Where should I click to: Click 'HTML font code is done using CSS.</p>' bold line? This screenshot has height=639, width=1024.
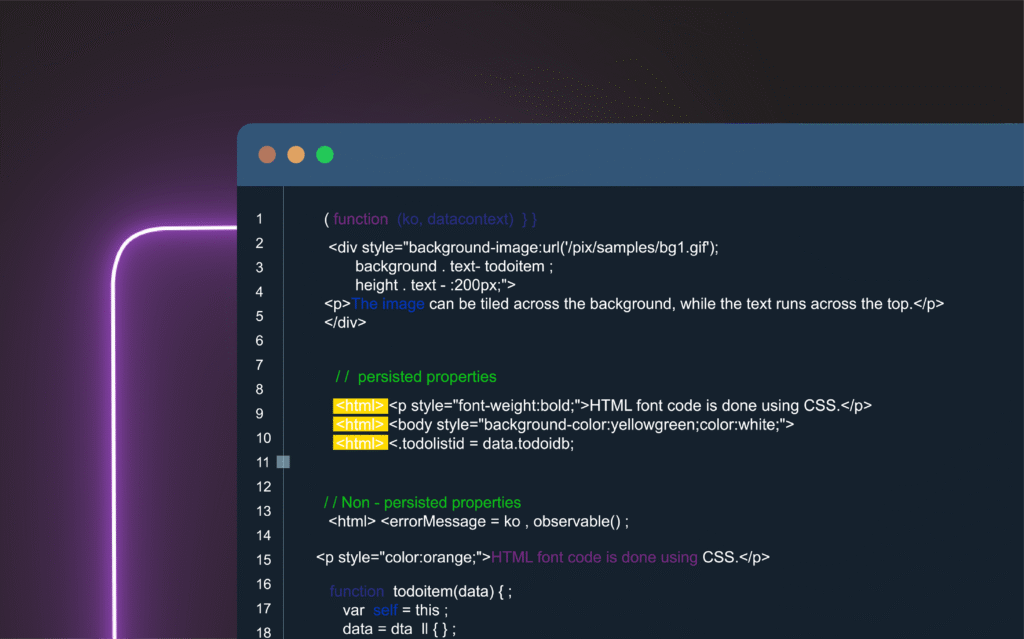coord(730,406)
